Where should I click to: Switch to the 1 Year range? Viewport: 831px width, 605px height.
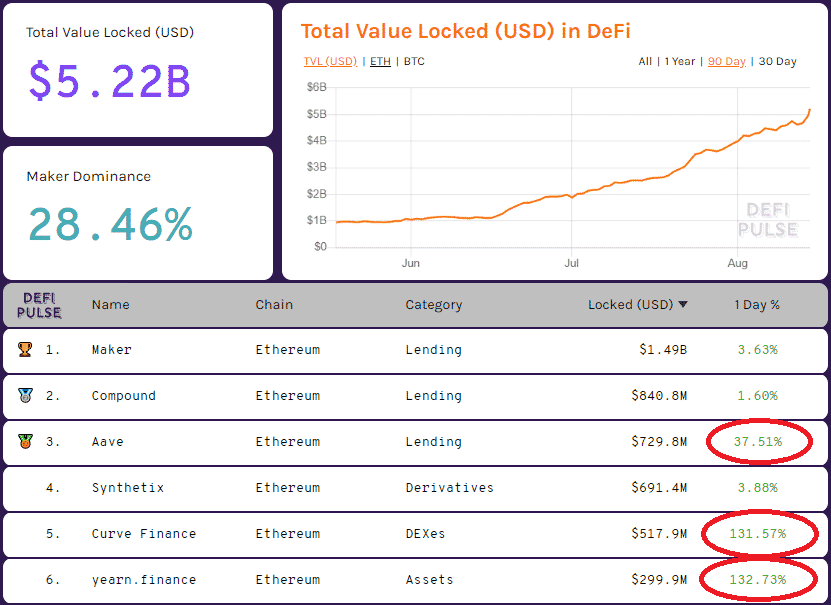click(677, 61)
